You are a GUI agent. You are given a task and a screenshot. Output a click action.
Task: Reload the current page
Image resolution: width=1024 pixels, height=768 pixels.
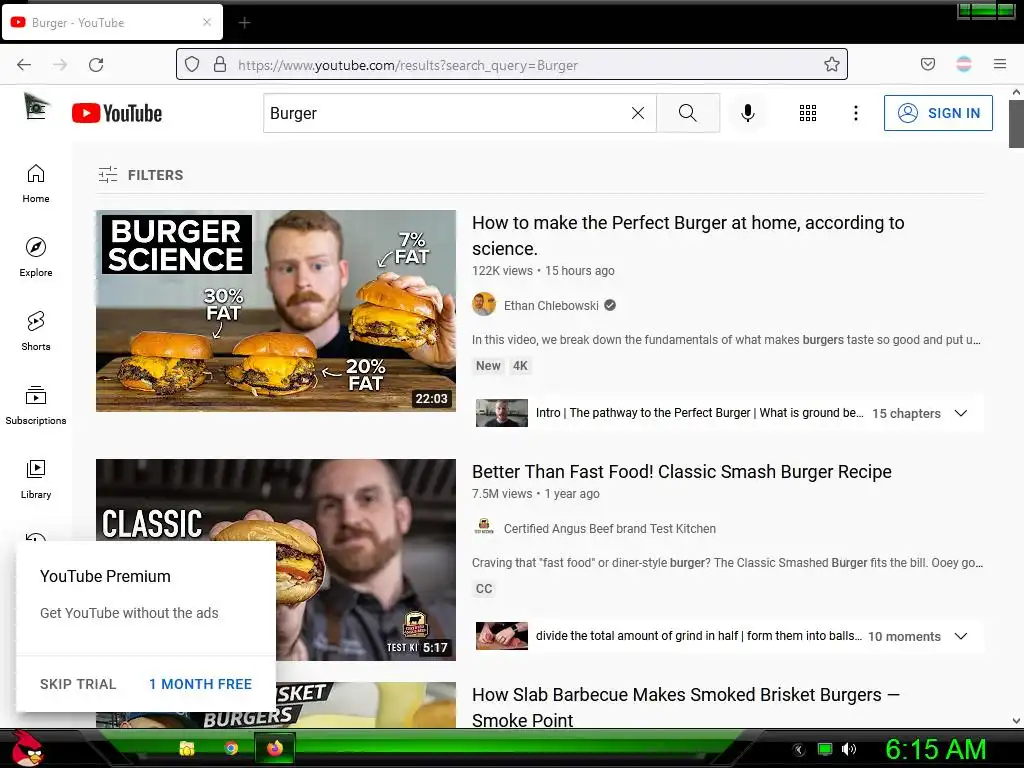(x=96, y=65)
